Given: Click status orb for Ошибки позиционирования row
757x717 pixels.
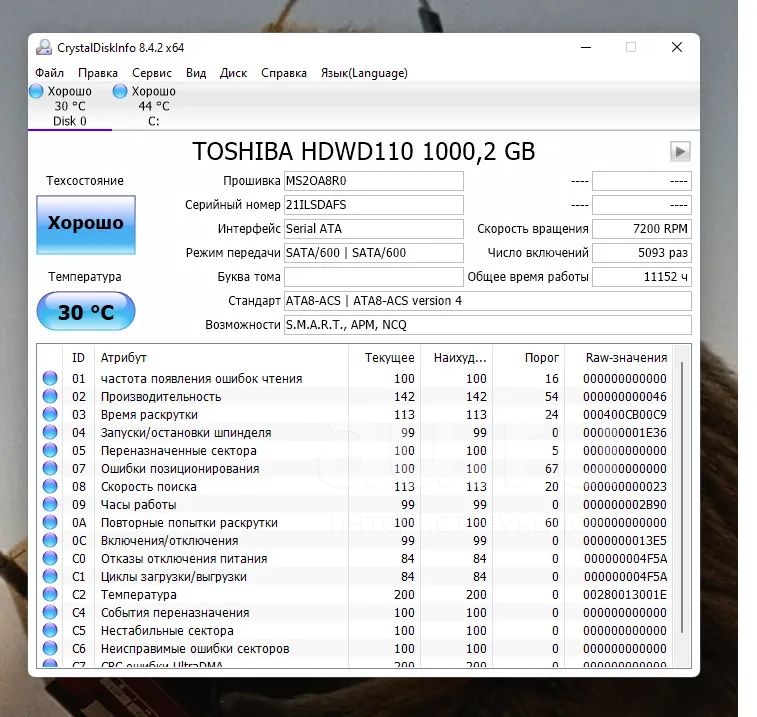Looking at the screenshot, I should point(50,468).
